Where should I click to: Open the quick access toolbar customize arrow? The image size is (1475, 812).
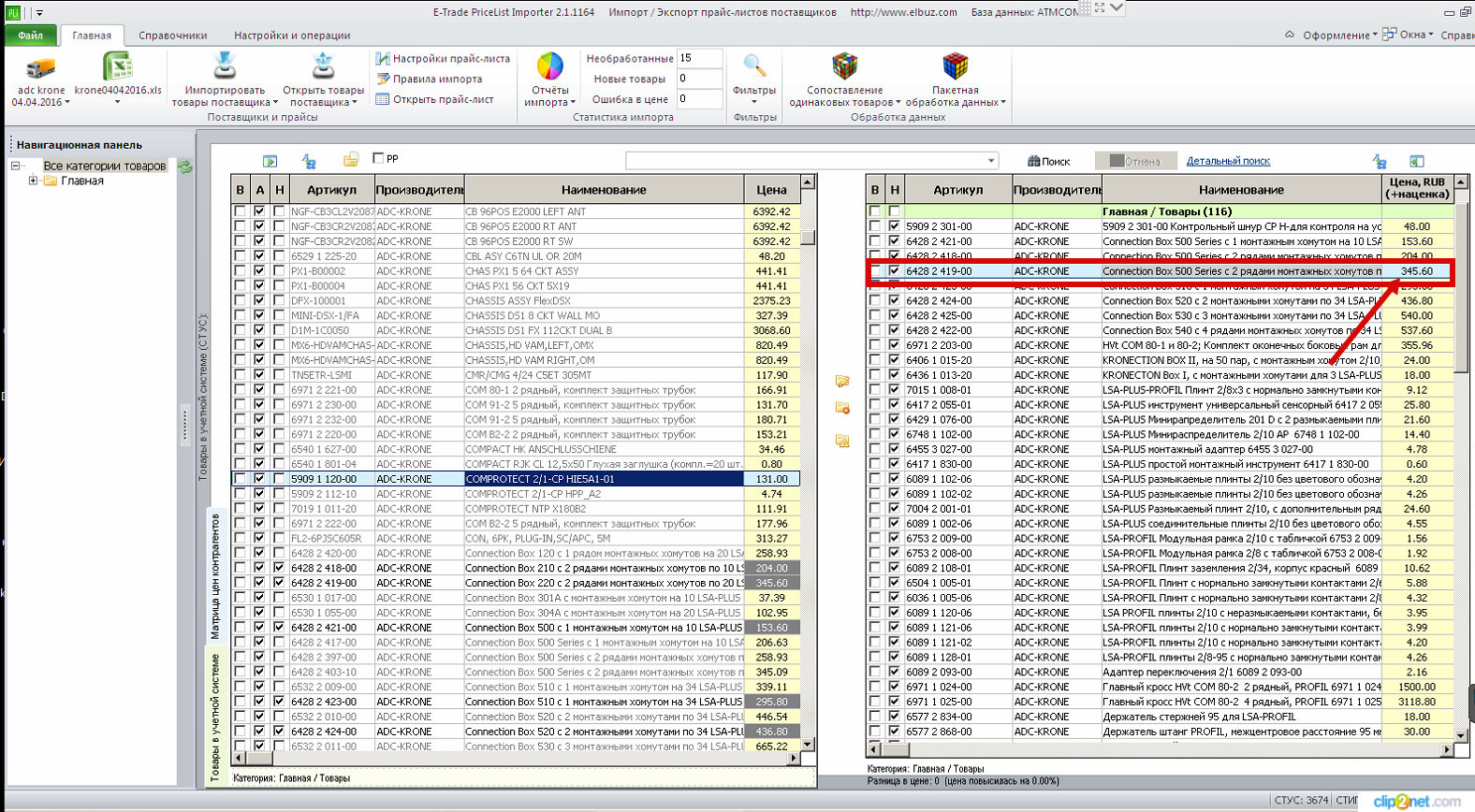pos(39,13)
